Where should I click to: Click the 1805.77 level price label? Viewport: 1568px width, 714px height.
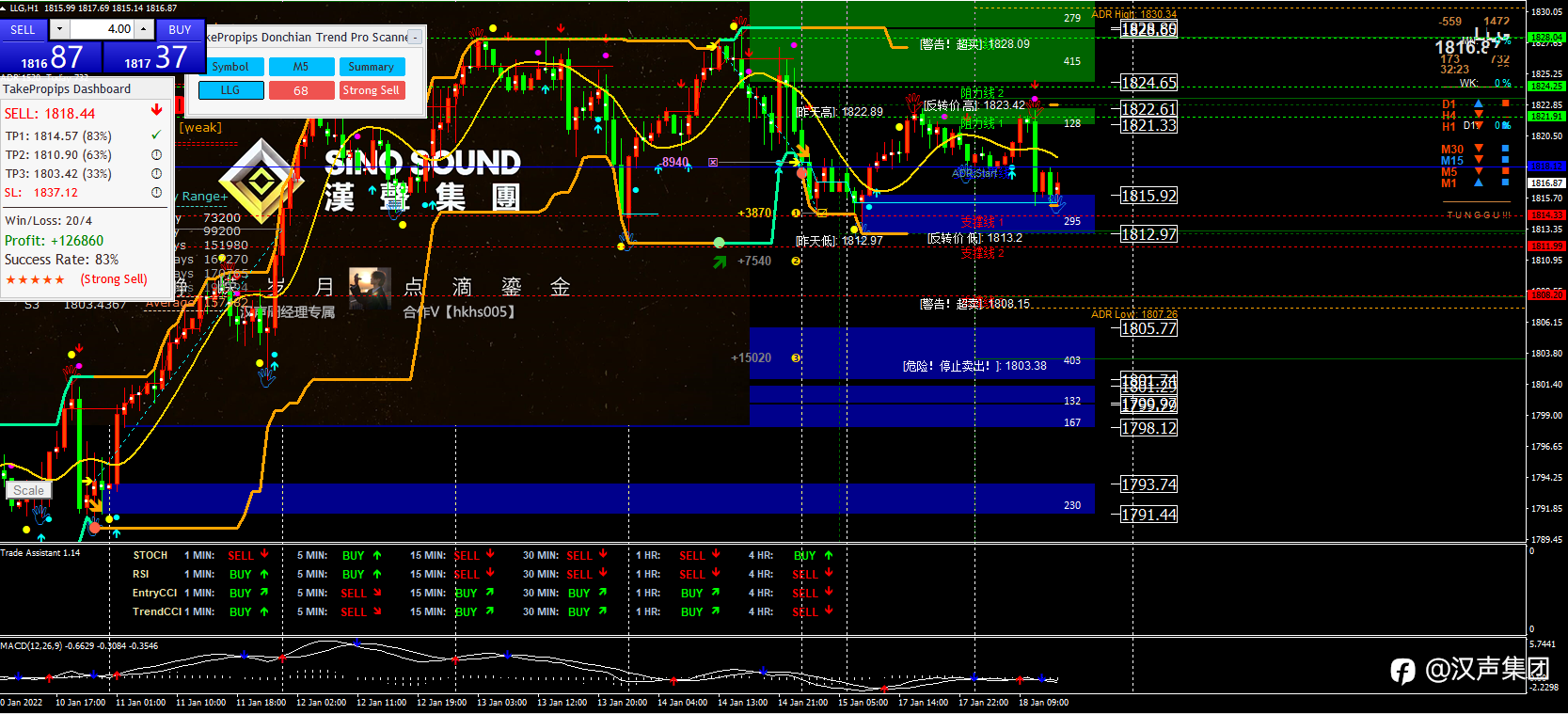click(1149, 328)
